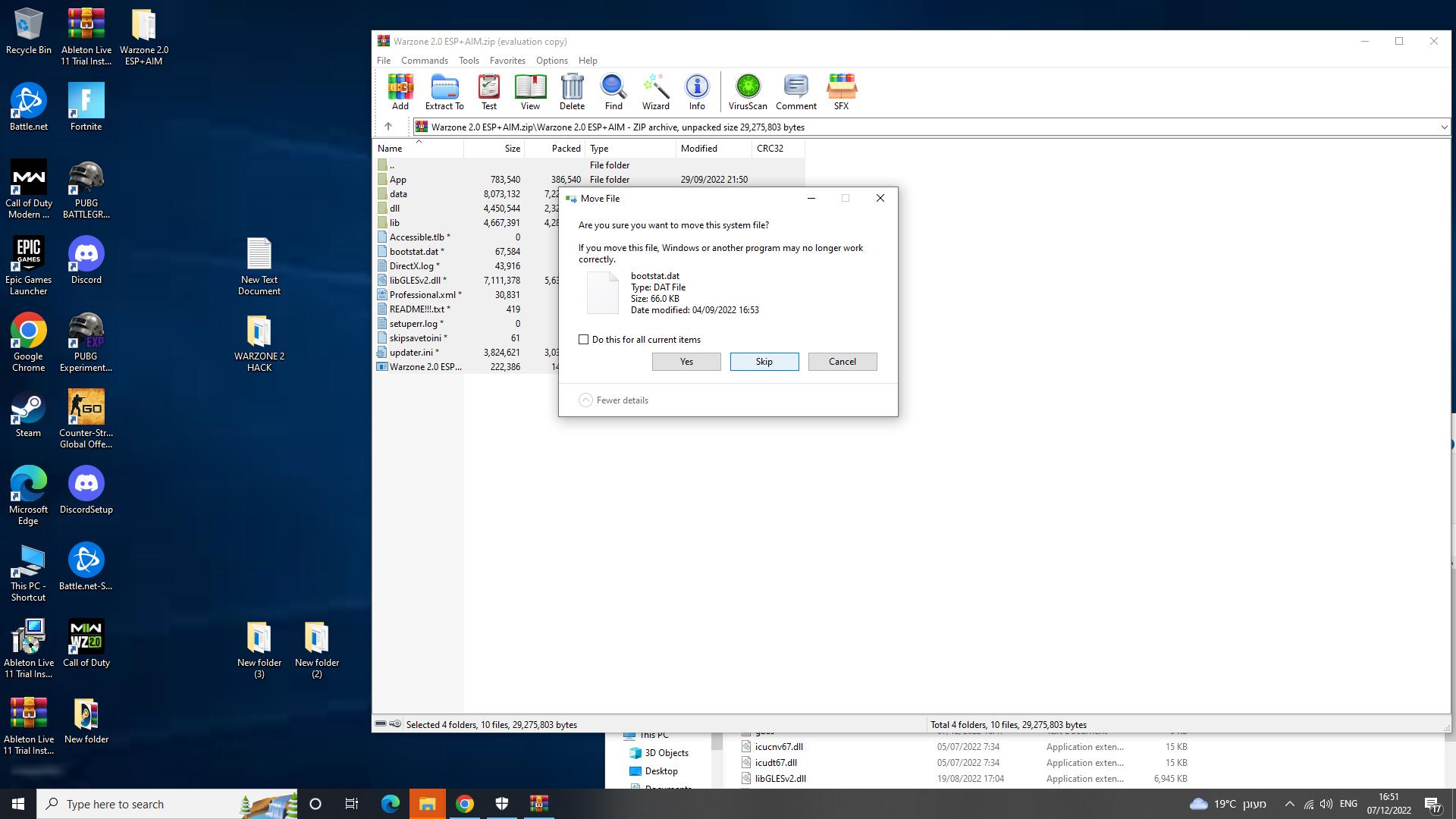Check Do this for all current items
This screenshot has width=1456, height=819.
point(584,340)
